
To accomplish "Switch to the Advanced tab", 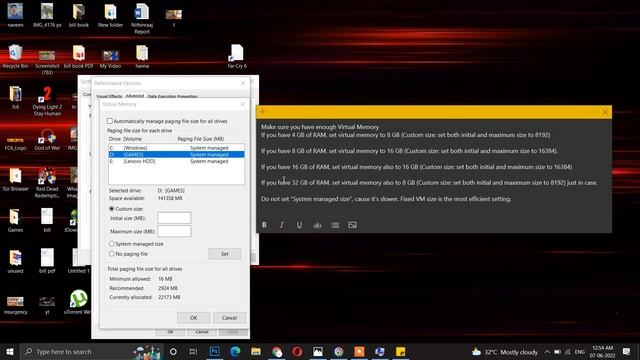I will (135, 96).
